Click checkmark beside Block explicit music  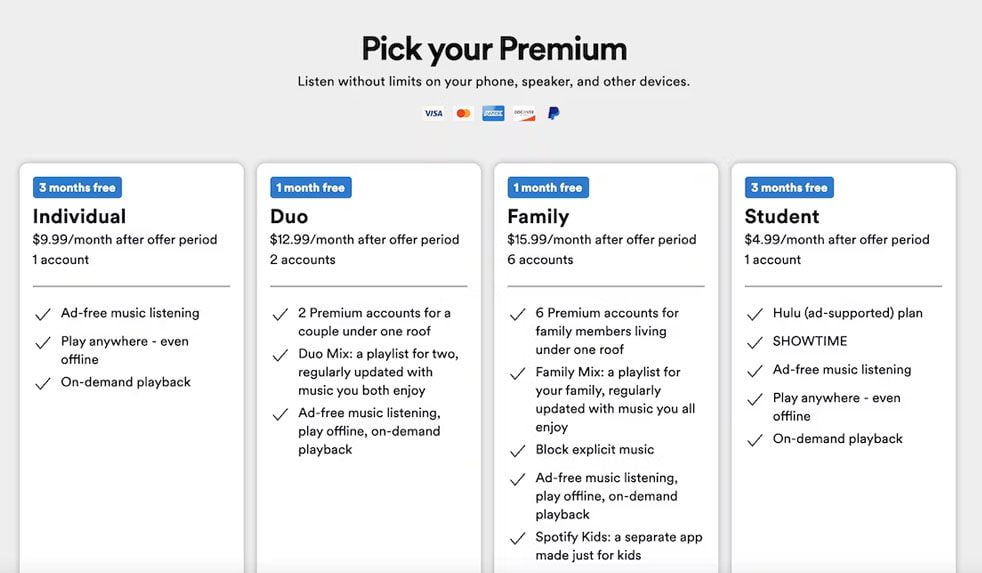[x=518, y=451]
